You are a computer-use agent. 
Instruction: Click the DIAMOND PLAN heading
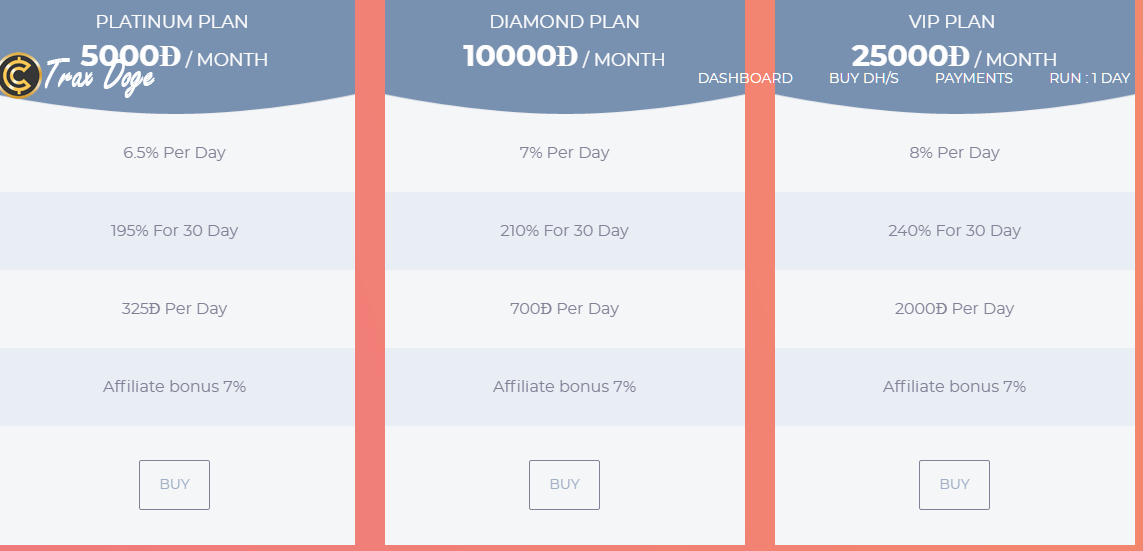tap(564, 21)
